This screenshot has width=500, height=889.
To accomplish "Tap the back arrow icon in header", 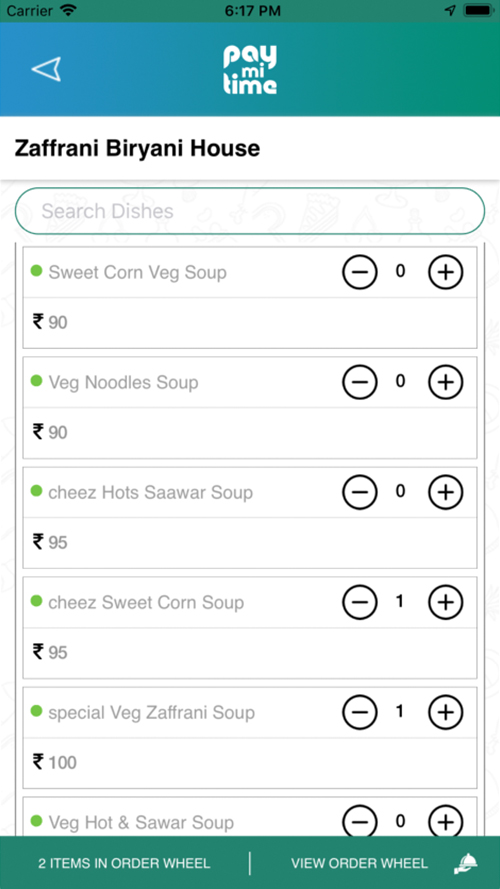I will pyautogui.click(x=46, y=69).
